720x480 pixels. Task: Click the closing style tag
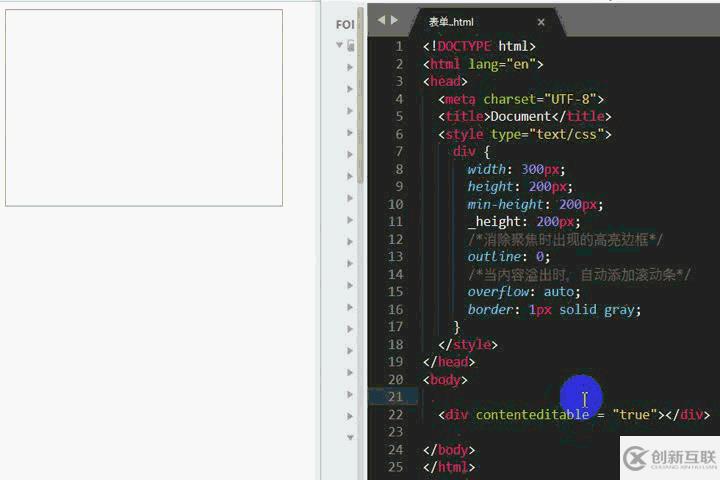[x=468, y=344]
